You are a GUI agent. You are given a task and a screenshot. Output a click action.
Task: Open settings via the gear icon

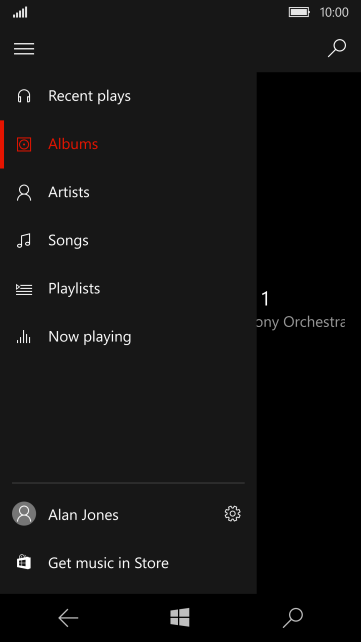click(x=232, y=514)
